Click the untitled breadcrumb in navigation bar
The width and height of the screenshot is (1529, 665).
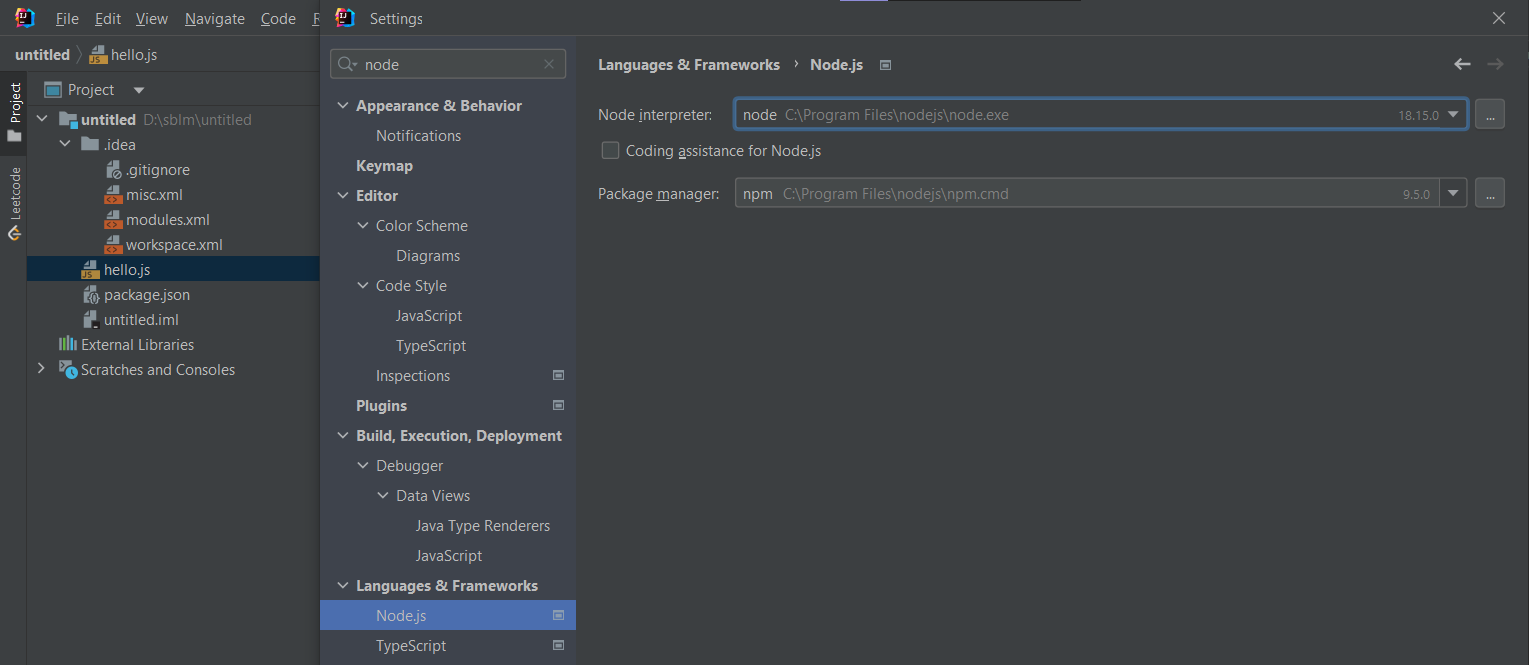pyautogui.click(x=43, y=55)
